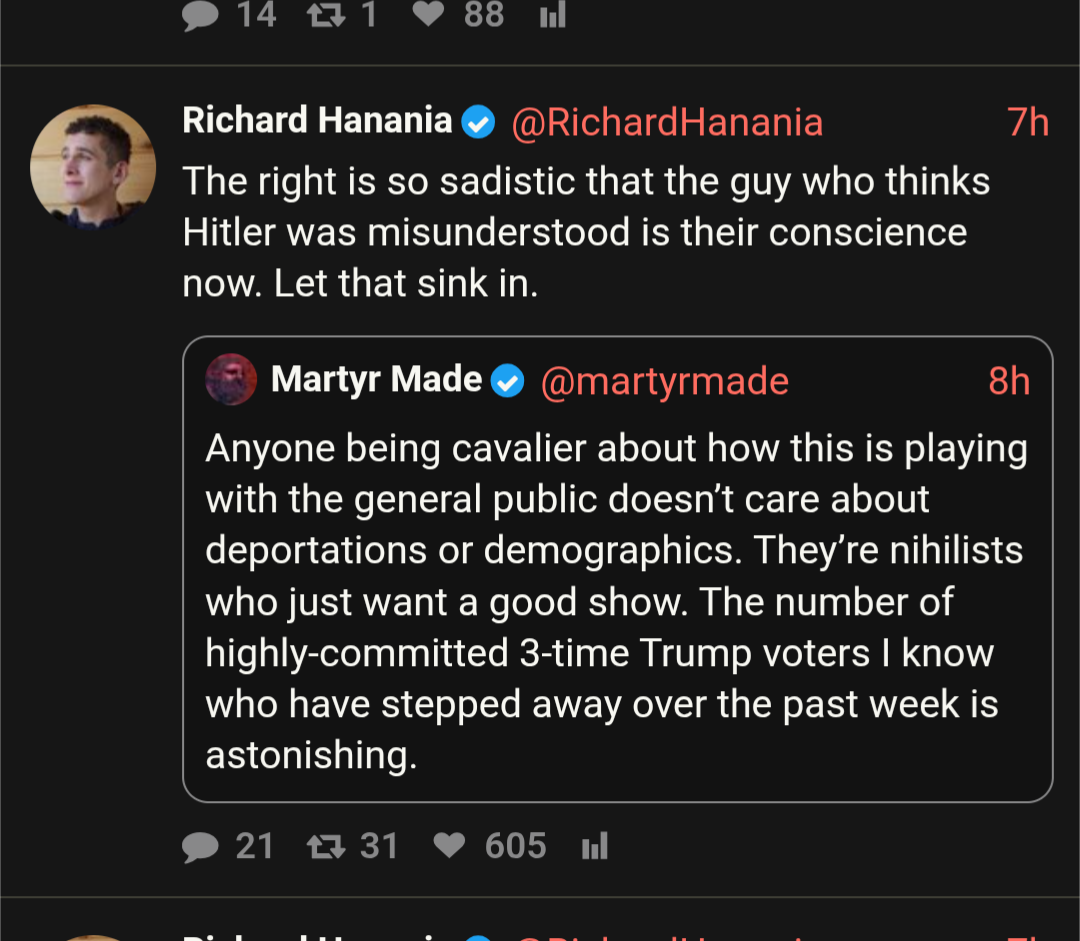Open the @martyrmade handle
The width and height of the screenshot is (1080, 941).
pos(664,381)
